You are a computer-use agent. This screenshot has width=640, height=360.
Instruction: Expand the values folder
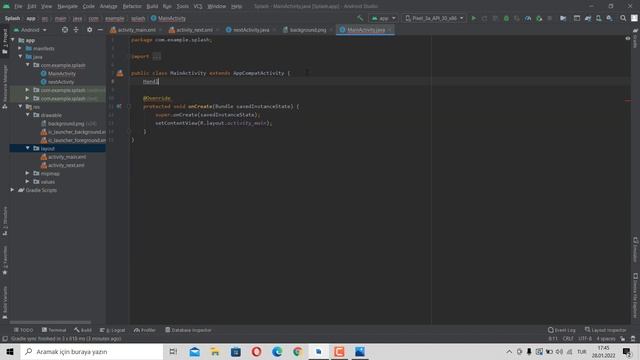tap(28, 181)
